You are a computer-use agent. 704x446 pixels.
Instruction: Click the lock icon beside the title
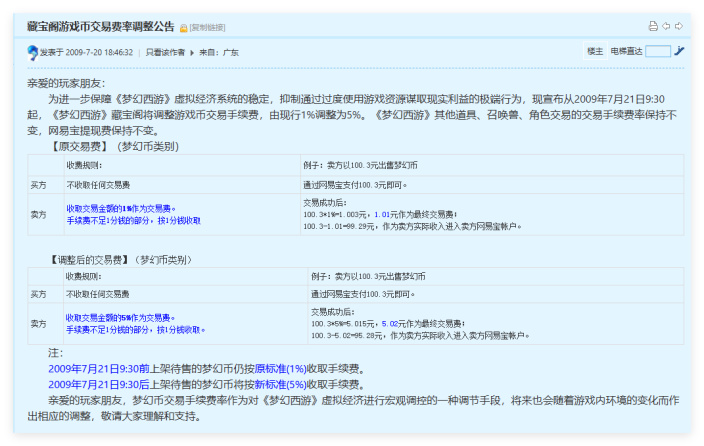[184, 28]
